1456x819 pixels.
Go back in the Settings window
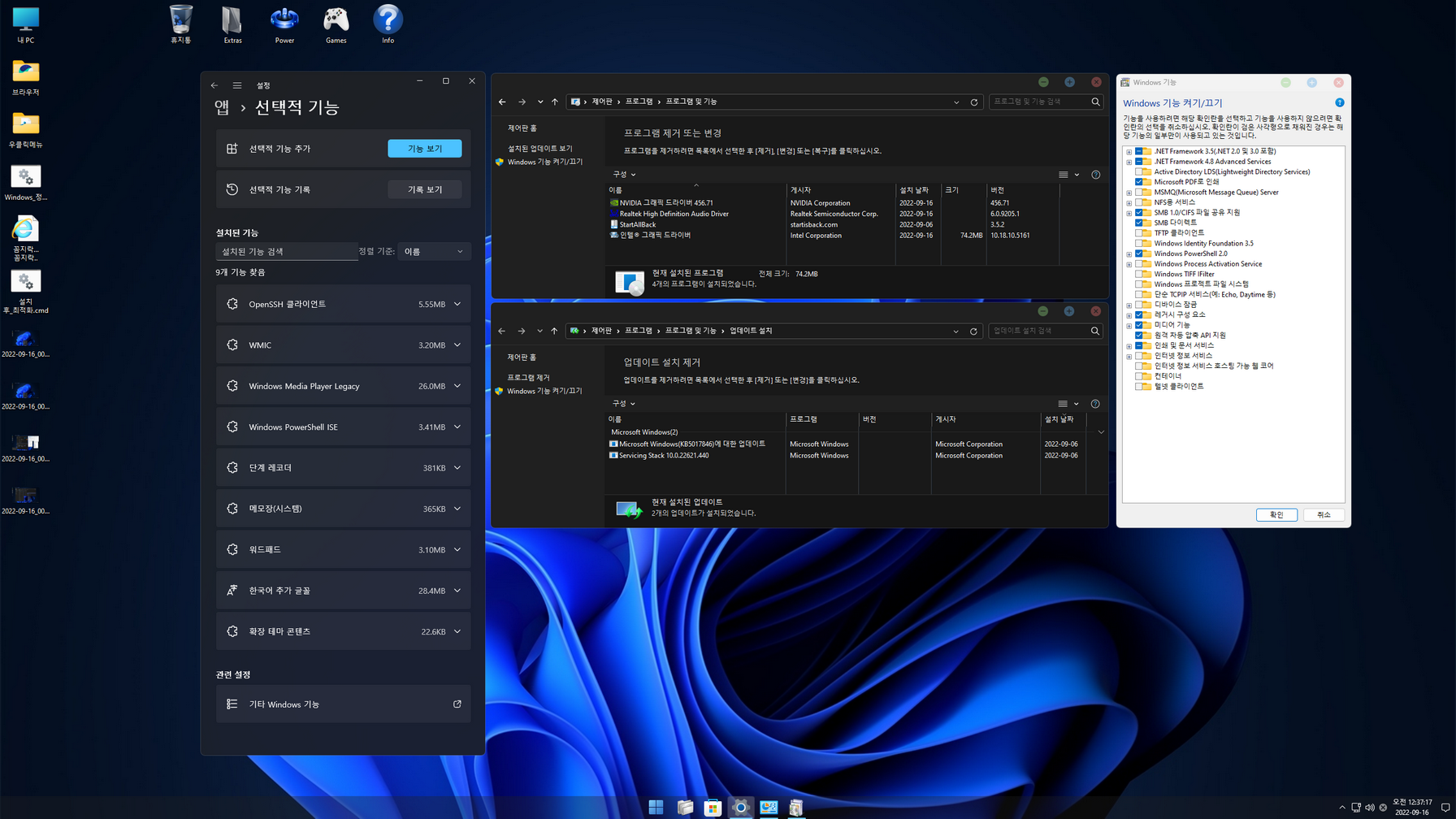(214, 85)
